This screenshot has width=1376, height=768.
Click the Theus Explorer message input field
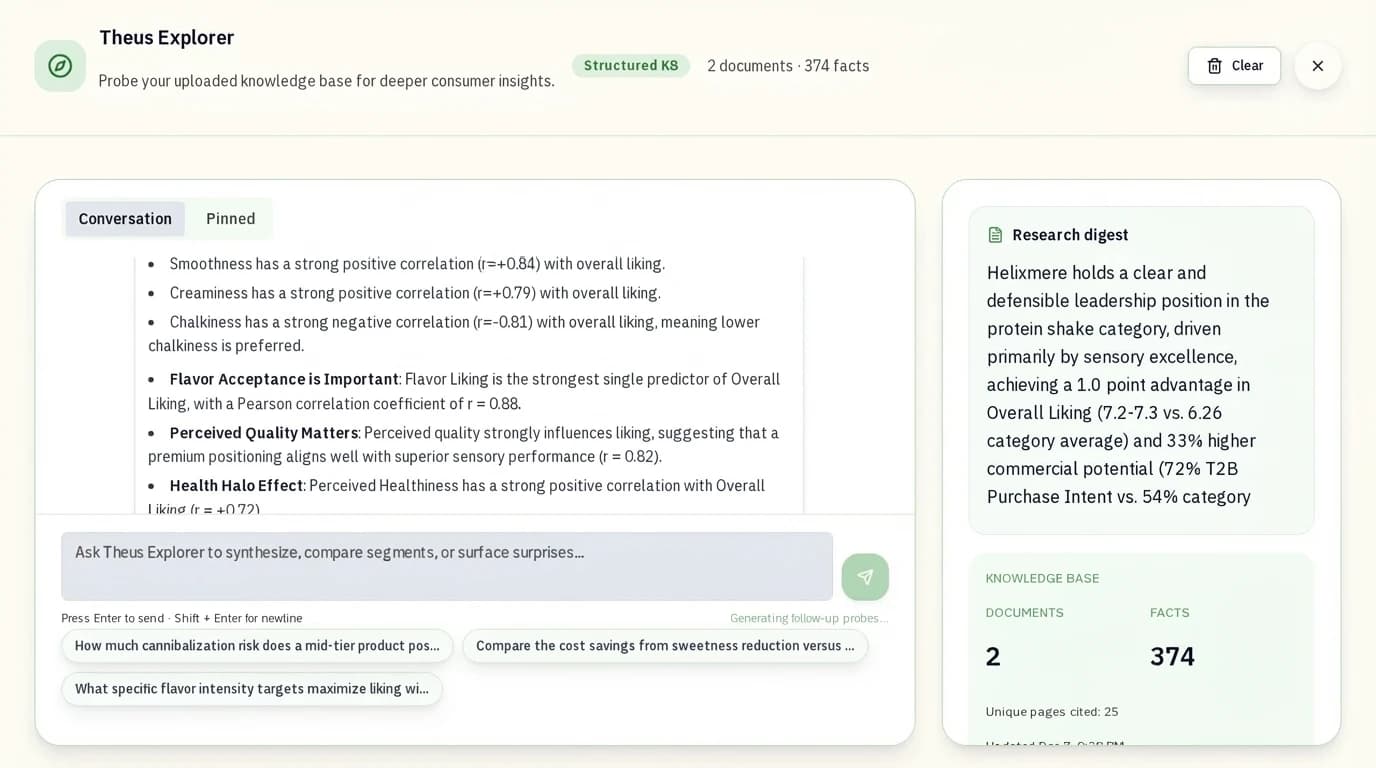(x=447, y=567)
